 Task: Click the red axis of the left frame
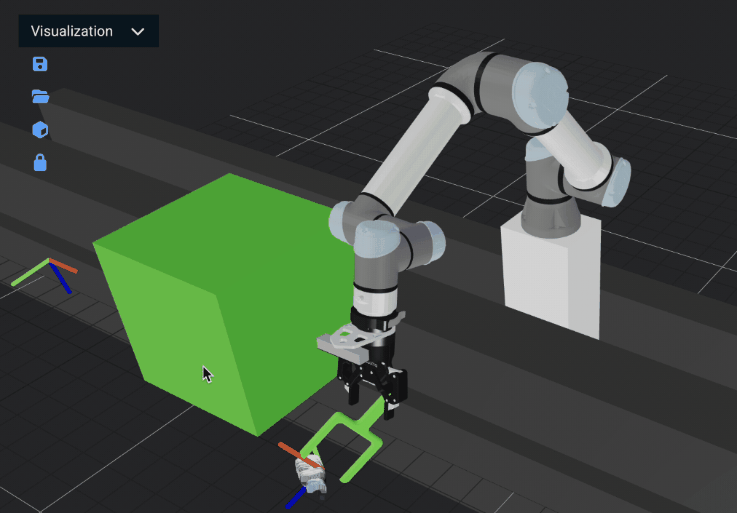pyautogui.click(x=64, y=267)
